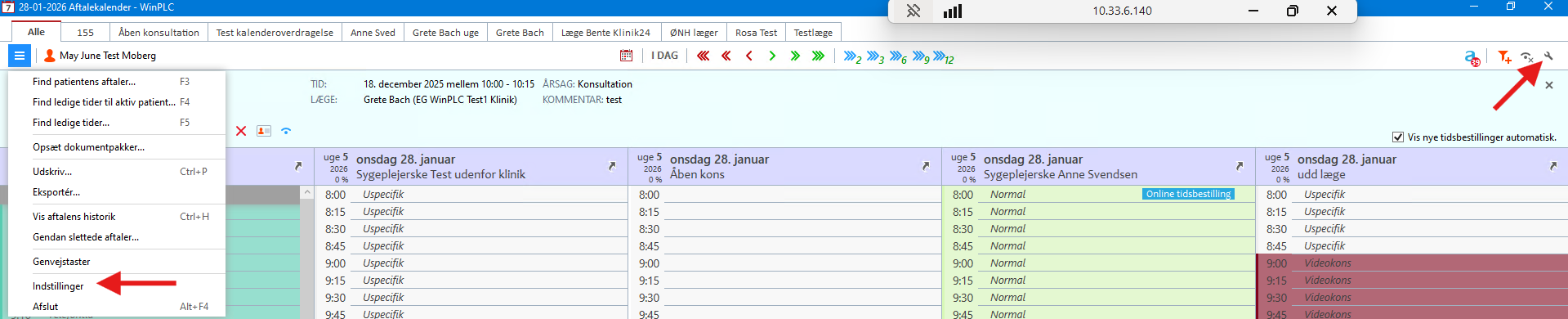
Task: Select the 8:15 empty slot under Åben kons
Action: click(x=784, y=212)
